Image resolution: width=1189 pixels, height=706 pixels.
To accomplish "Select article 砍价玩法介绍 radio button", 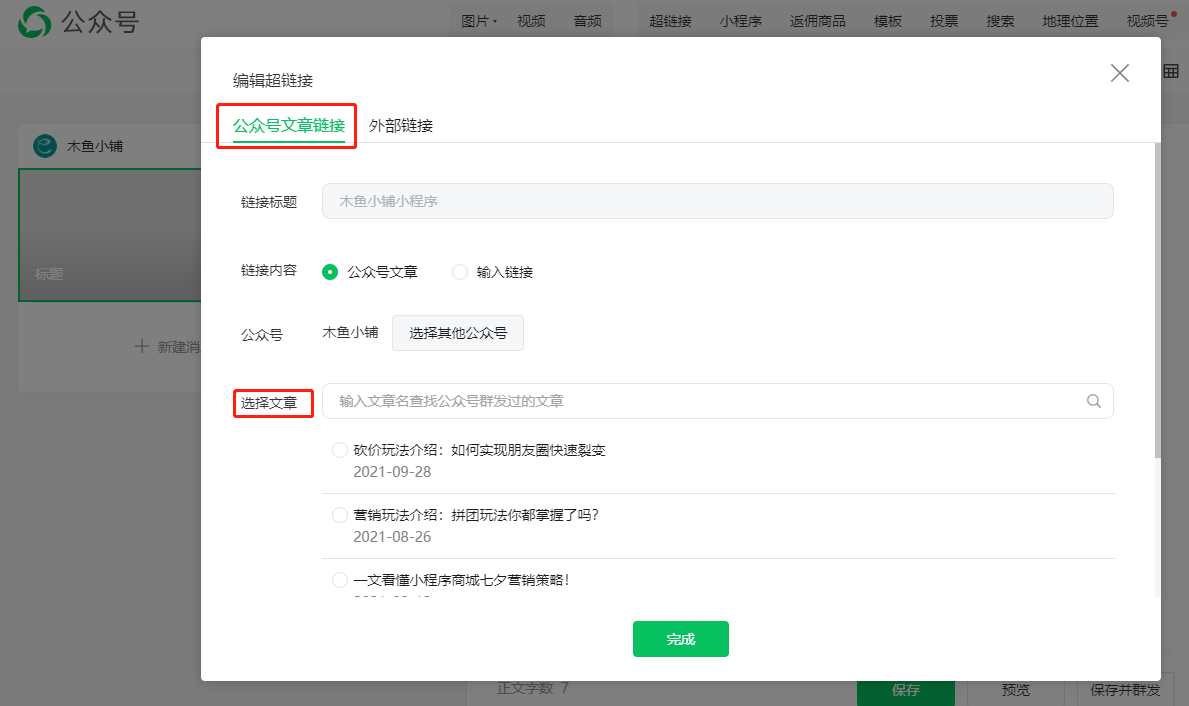I will tap(340, 451).
